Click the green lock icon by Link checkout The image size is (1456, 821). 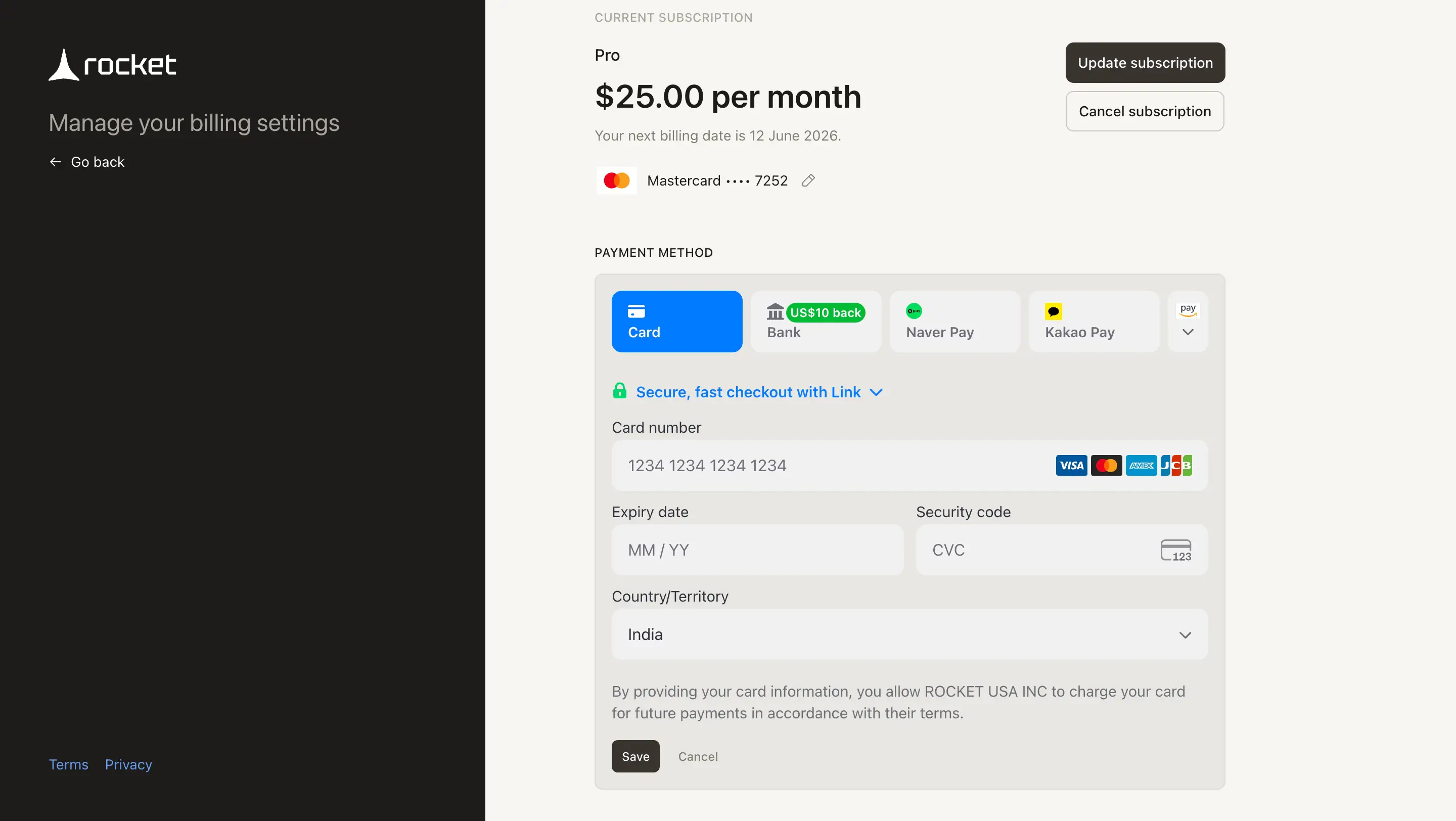(x=619, y=391)
